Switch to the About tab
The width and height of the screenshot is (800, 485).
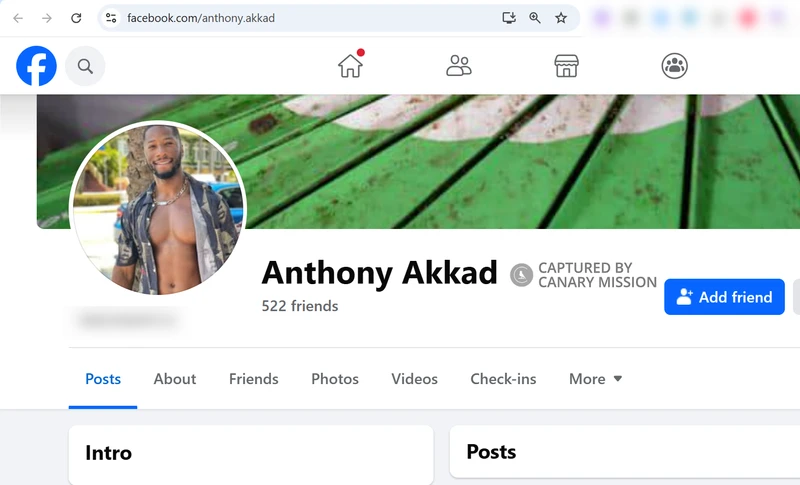coord(174,379)
